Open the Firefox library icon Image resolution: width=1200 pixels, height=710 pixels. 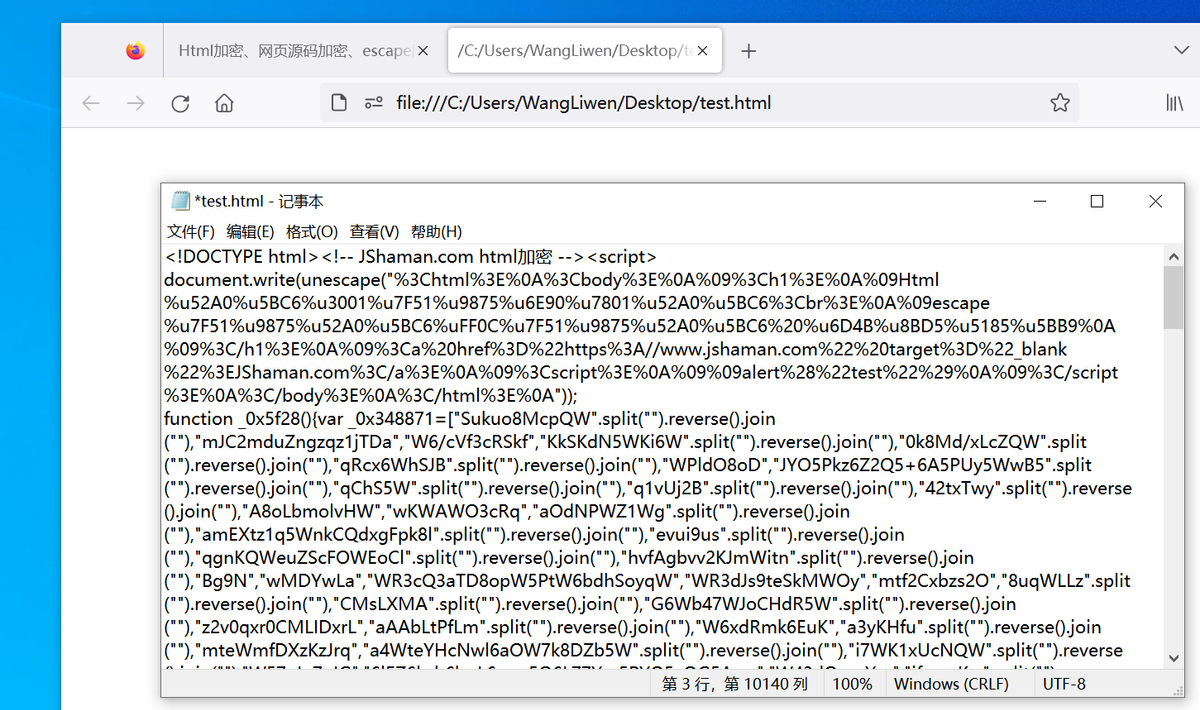pos(1174,102)
